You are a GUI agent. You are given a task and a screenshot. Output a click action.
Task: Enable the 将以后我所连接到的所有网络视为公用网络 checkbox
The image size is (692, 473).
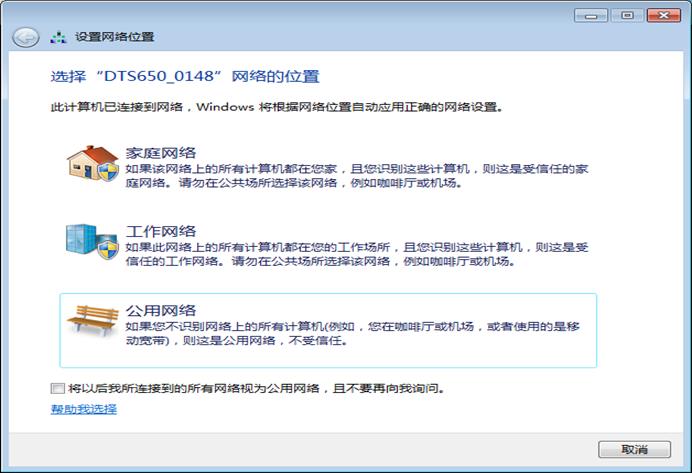pos(57,388)
